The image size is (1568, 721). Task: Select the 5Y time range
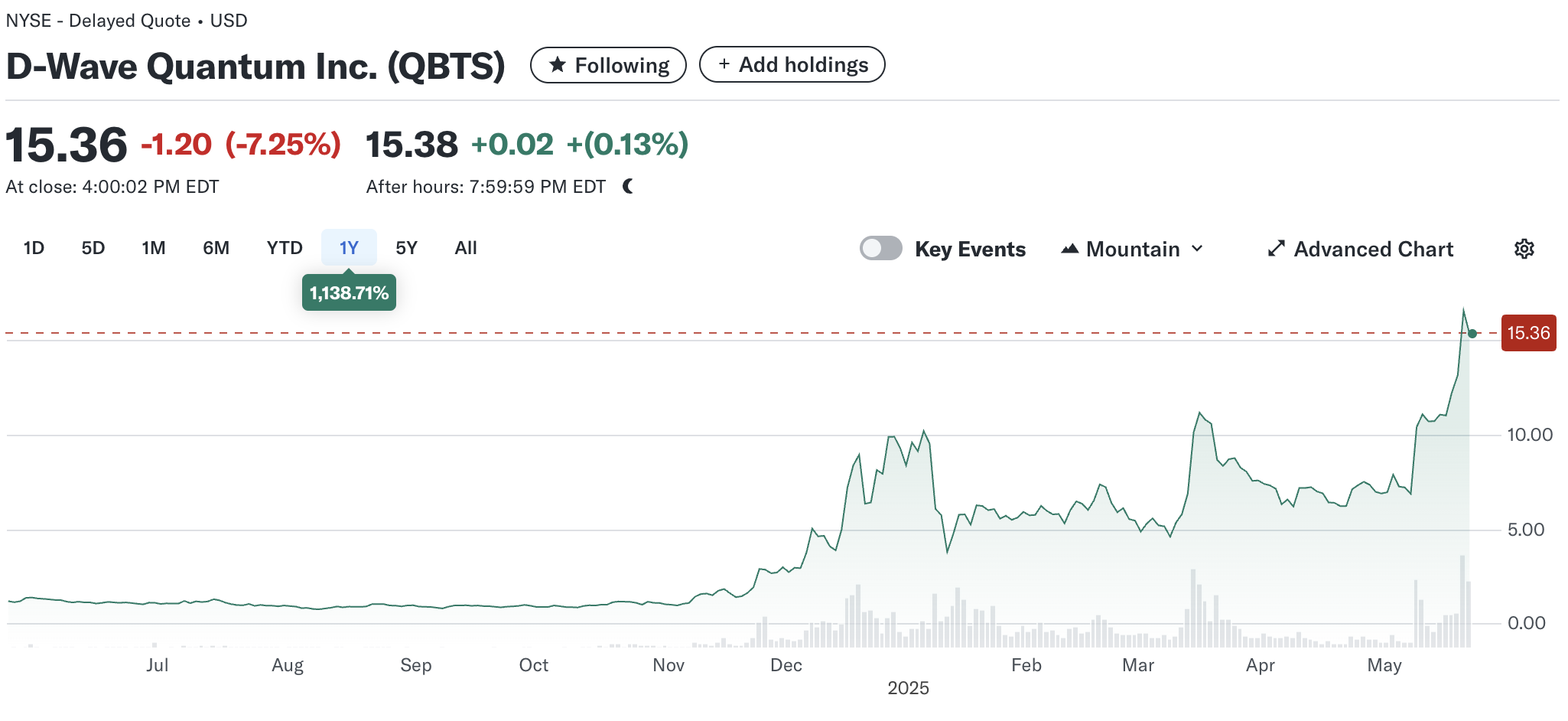[x=406, y=248]
